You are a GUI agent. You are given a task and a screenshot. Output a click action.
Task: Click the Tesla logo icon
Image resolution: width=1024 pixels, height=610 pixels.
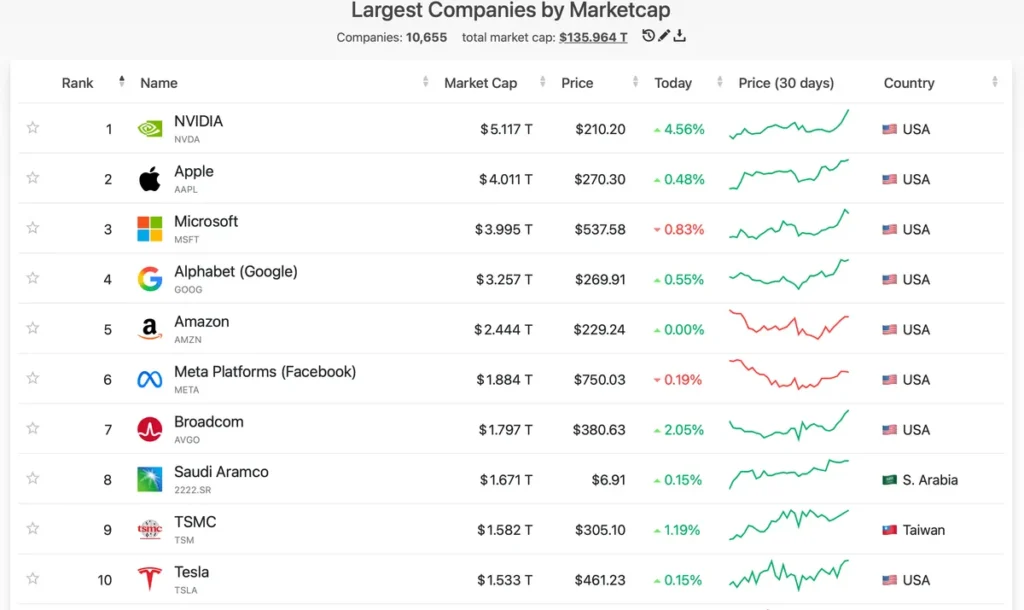(150, 579)
